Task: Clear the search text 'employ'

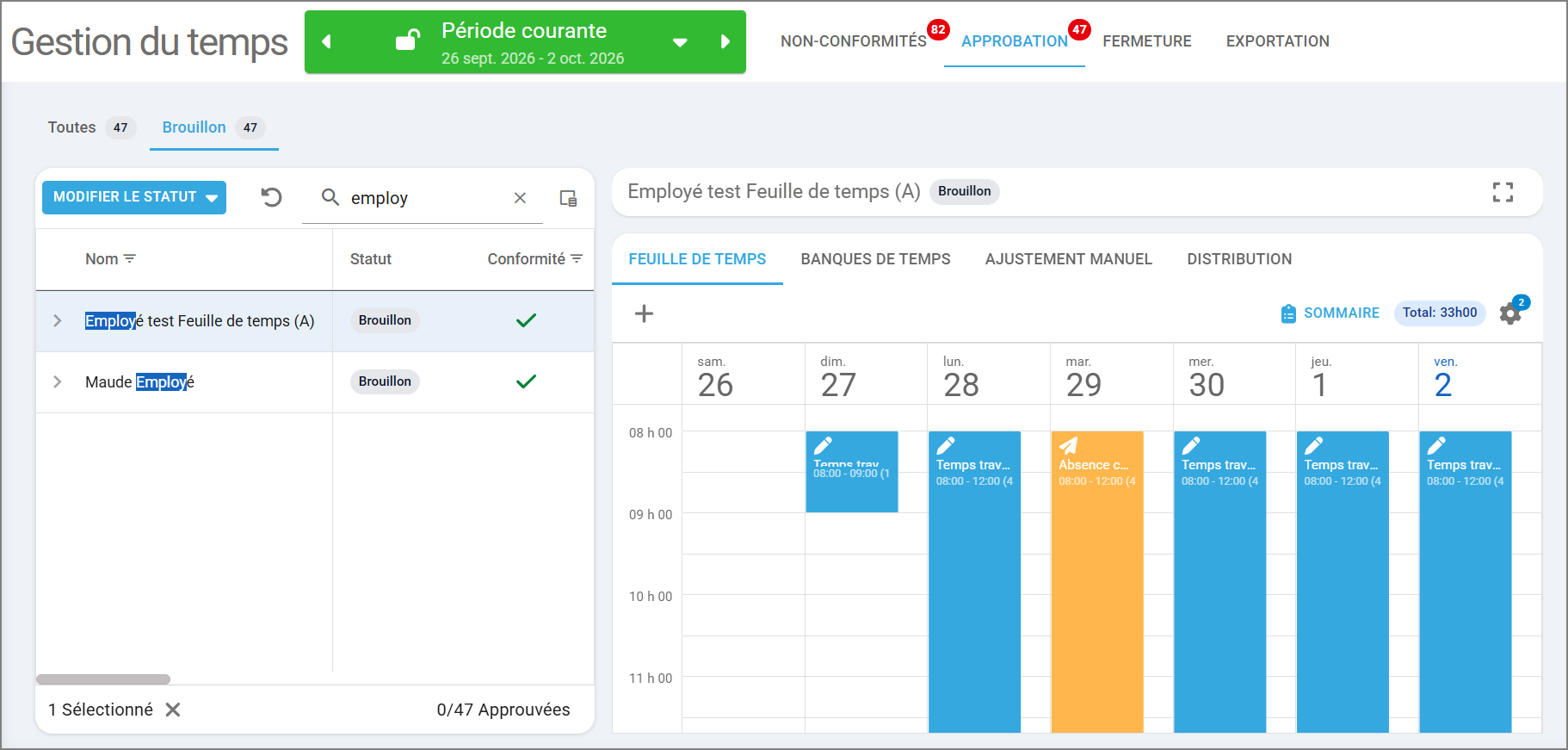Action: (520, 198)
